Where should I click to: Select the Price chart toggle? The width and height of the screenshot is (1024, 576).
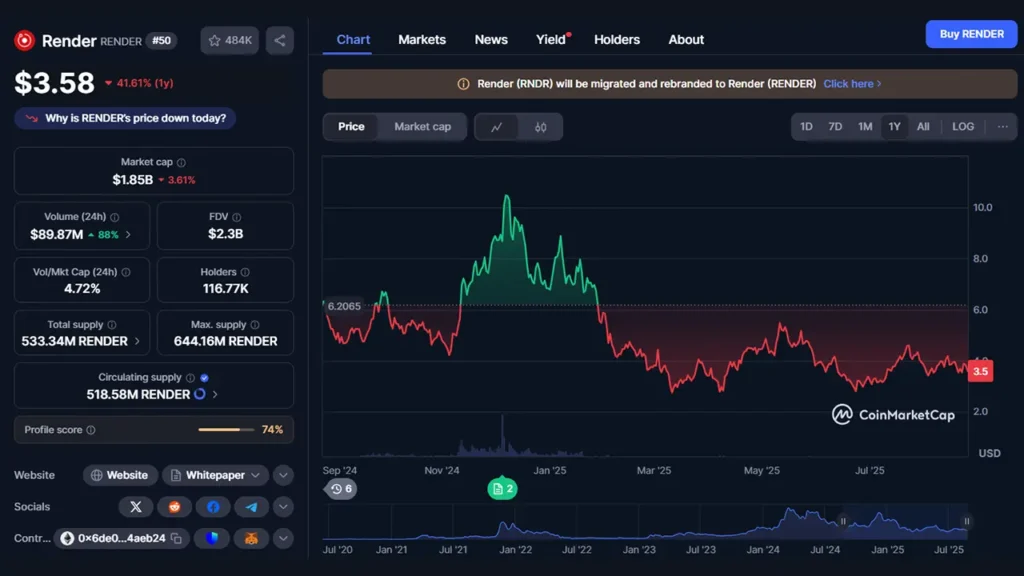pos(351,127)
